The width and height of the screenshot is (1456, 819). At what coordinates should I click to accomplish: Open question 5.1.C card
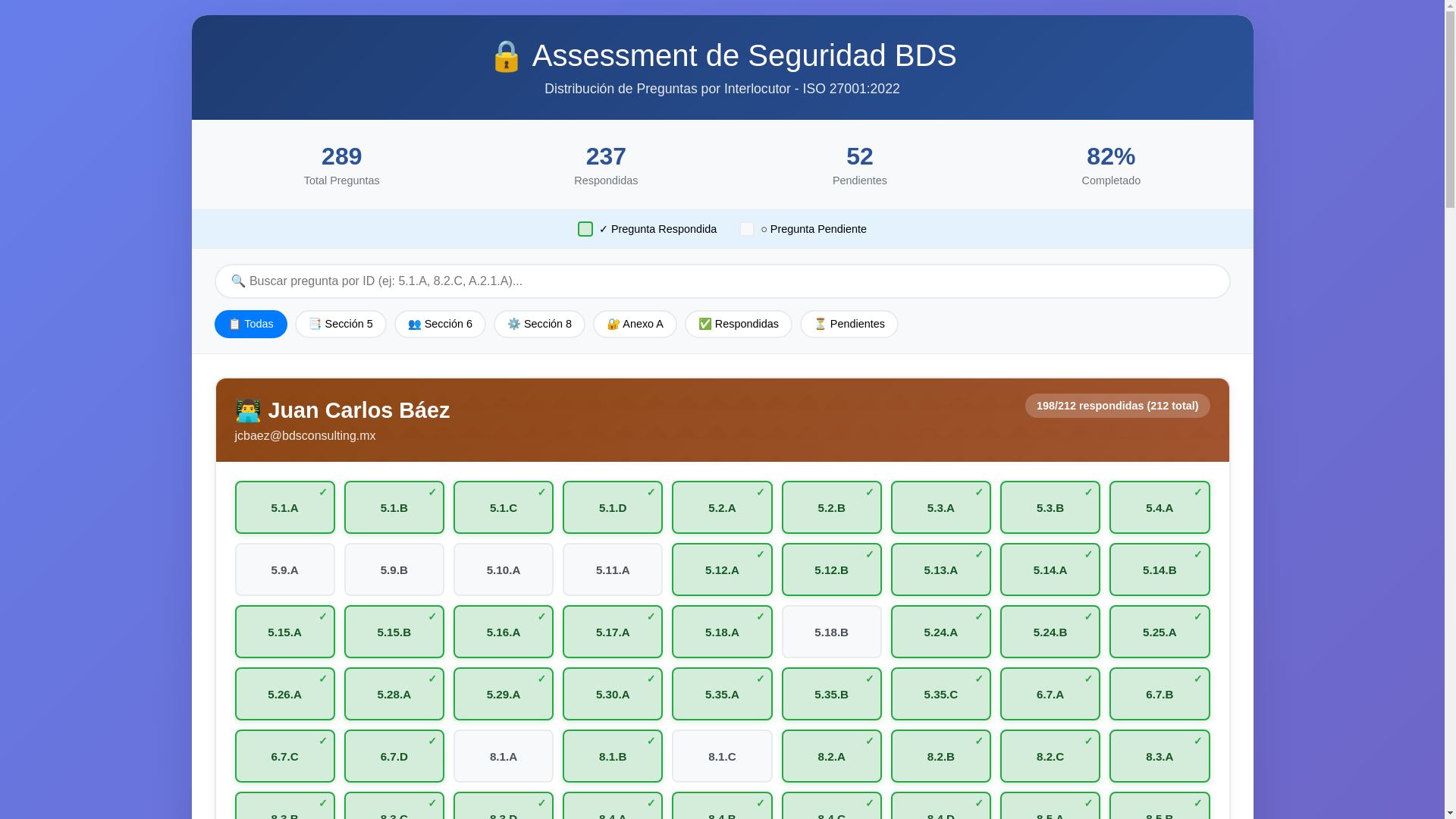click(x=504, y=507)
